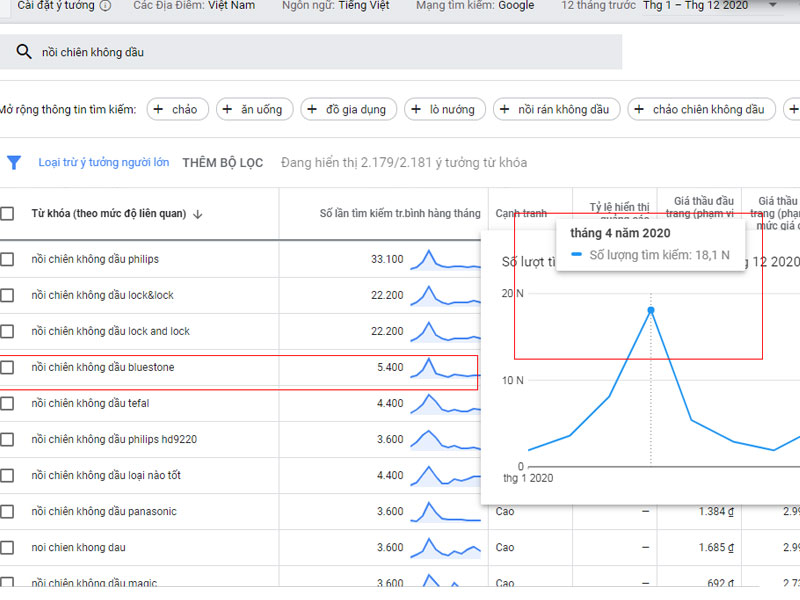Open the date range dropdown arrow
This screenshot has width=800, height=600.
773,5
